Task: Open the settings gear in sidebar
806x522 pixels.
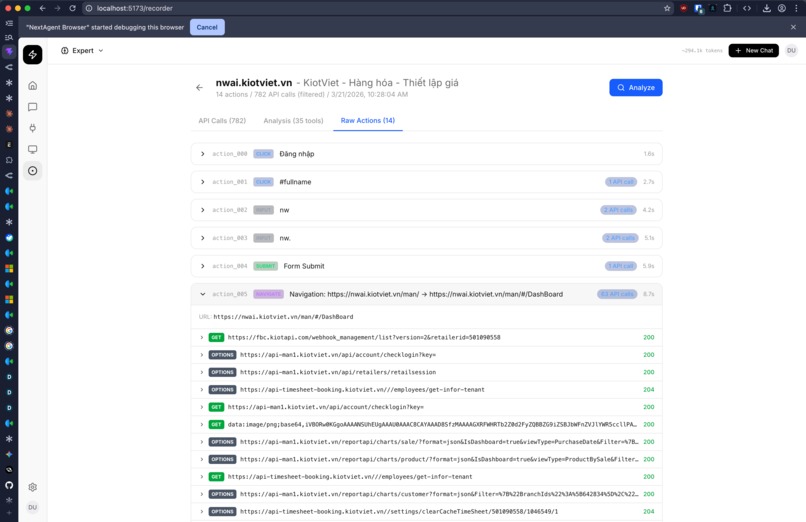Action: 32,487
